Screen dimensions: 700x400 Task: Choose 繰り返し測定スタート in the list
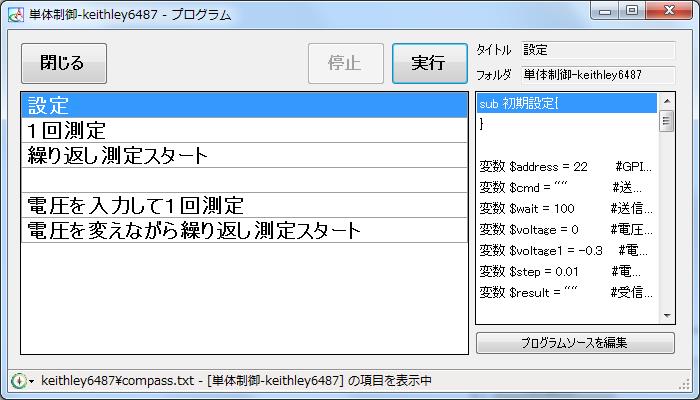[244, 155]
